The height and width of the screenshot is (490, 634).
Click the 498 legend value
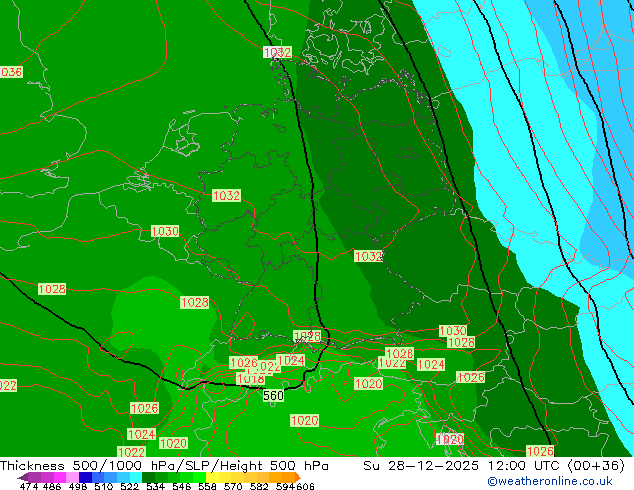(x=78, y=486)
